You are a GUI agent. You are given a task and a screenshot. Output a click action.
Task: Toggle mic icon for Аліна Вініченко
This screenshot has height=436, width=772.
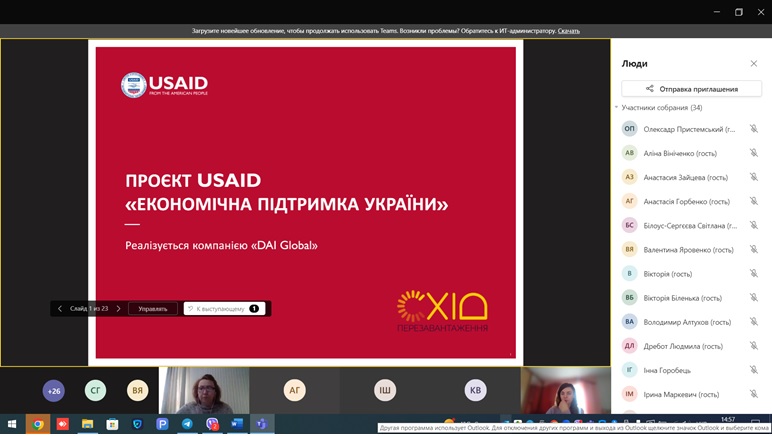pos(754,153)
